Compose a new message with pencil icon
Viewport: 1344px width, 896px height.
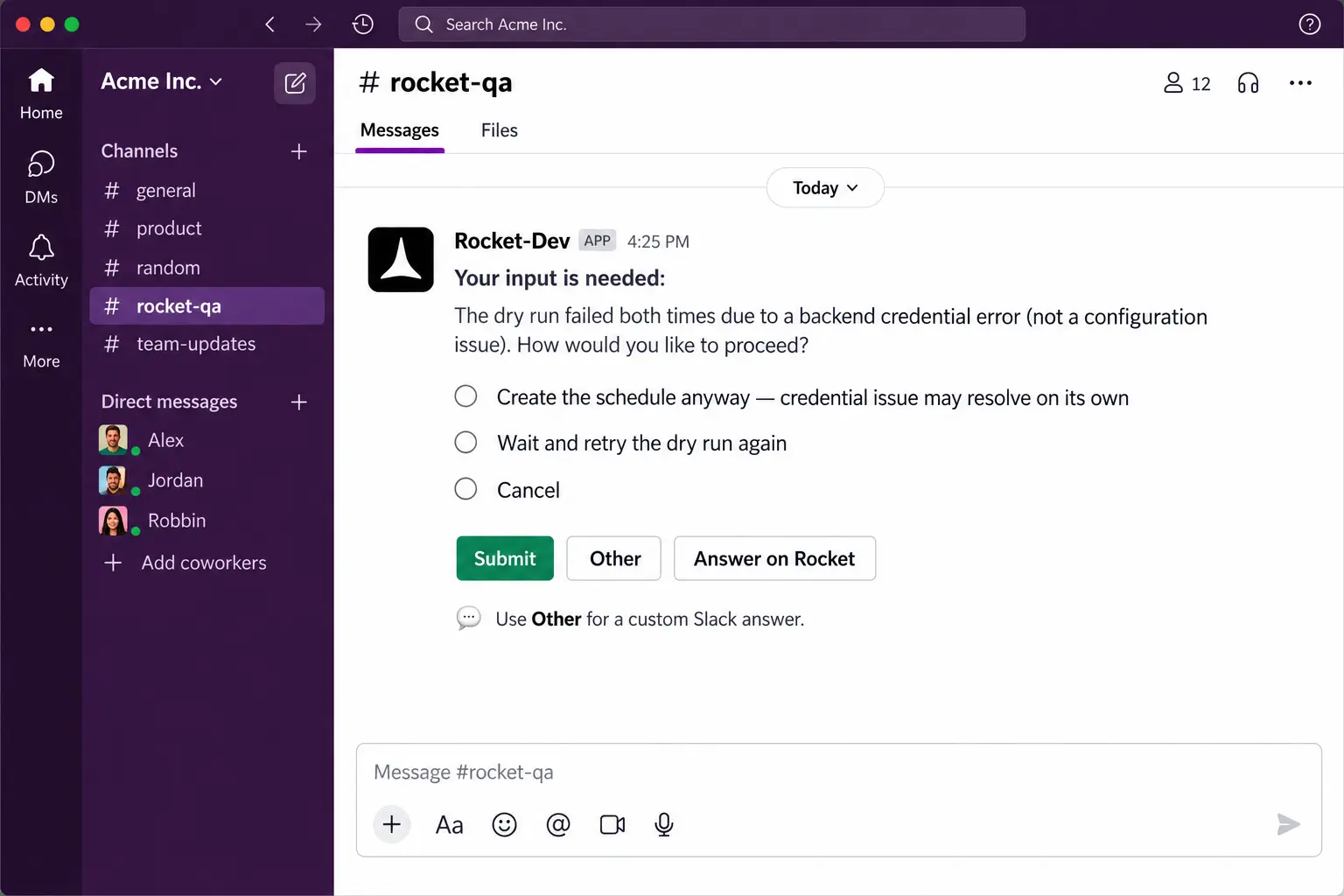(x=295, y=83)
